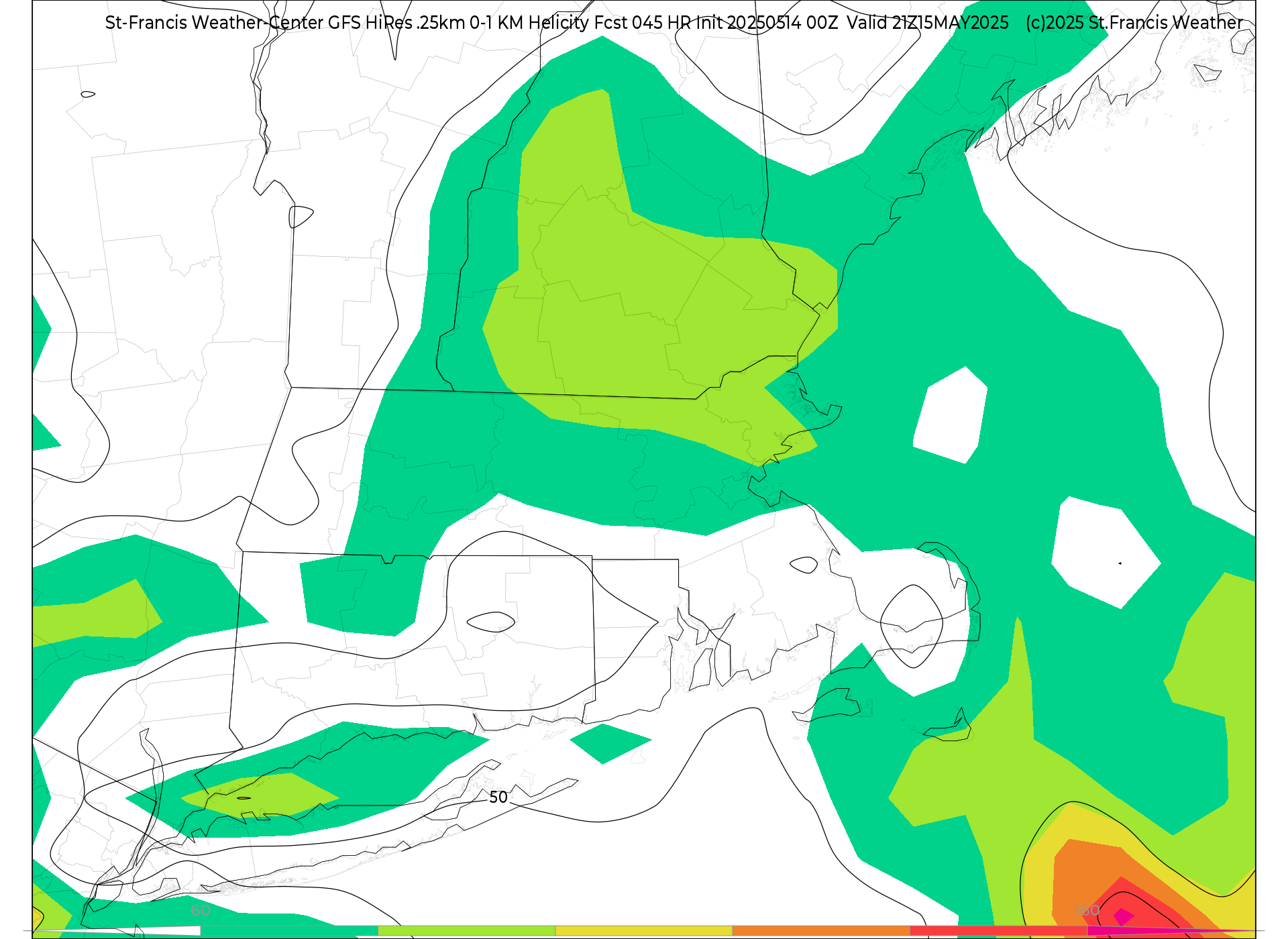This screenshot has height=939, width=1288.
Task: Click the '60' color bar label
Action: (201, 910)
